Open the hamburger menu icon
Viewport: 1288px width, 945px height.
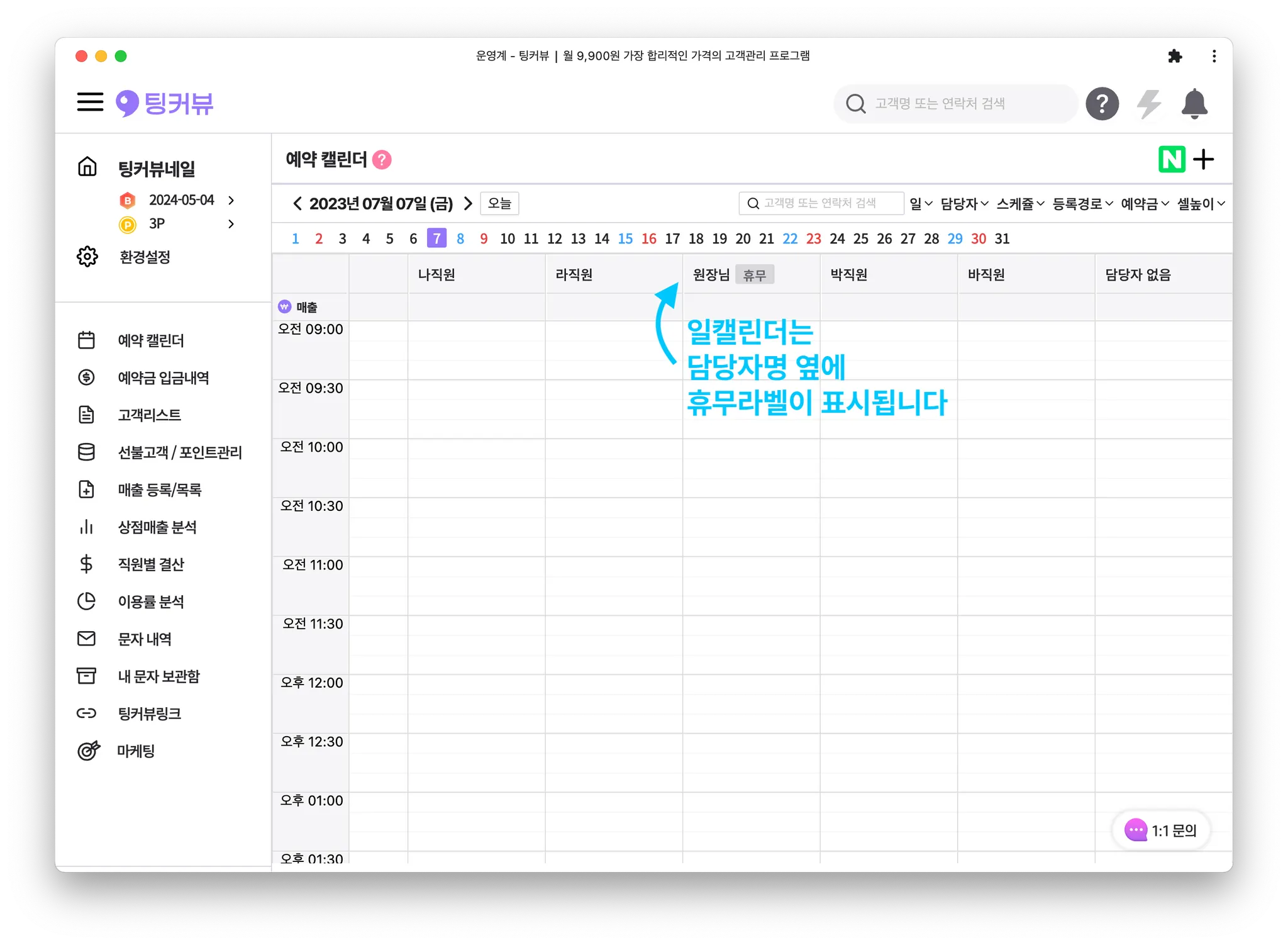[90, 102]
